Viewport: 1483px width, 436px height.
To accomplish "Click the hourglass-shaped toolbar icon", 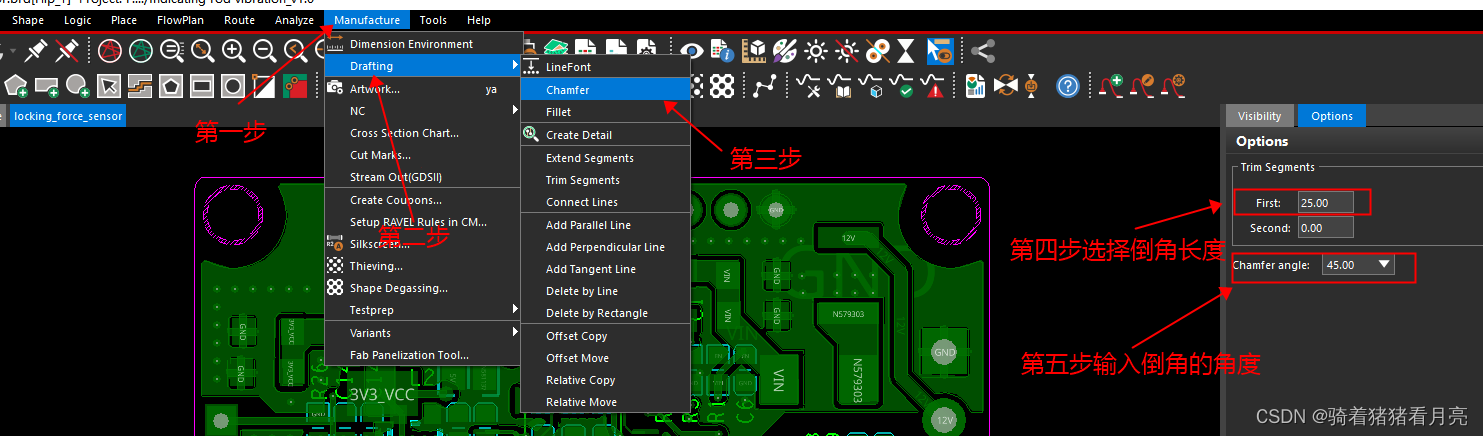I will coord(906,49).
